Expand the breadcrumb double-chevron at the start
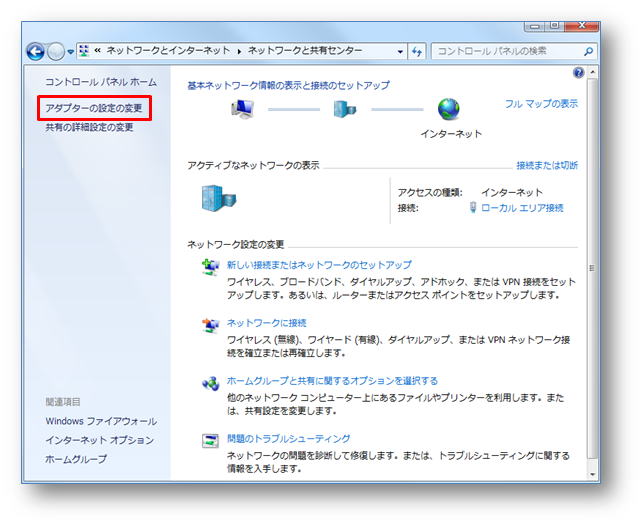643x526 pixels. (x=98, y=50)
